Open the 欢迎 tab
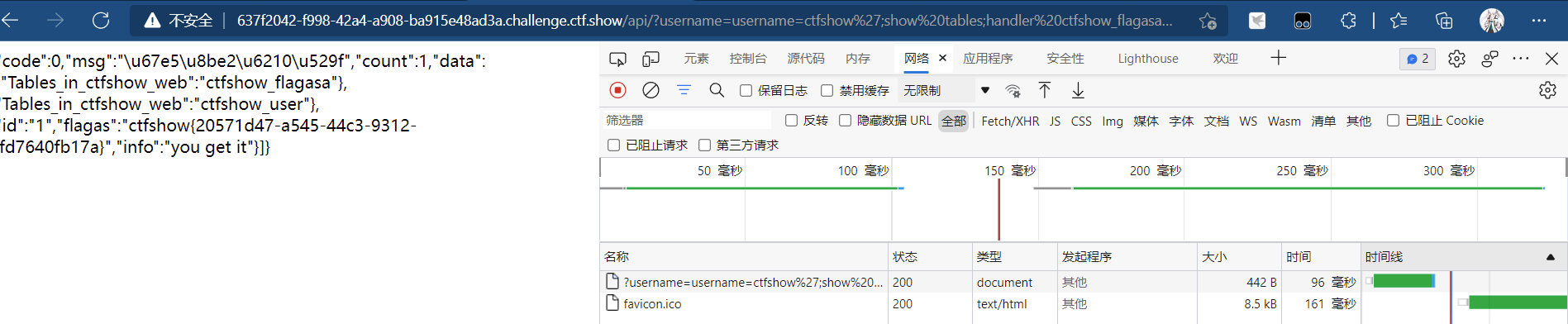This screenshot has width=1568, height=324. click(1226, 59)
